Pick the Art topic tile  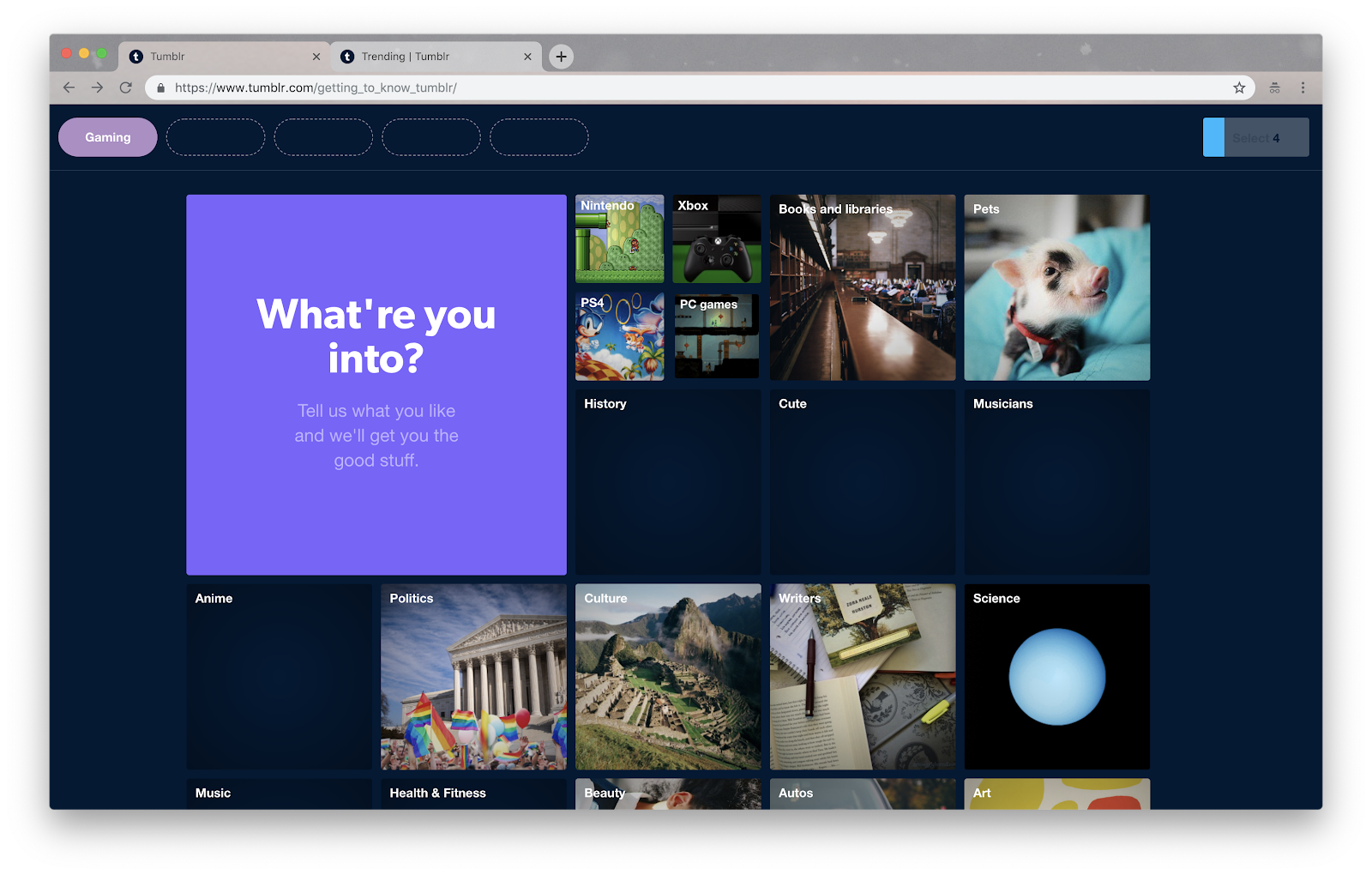1057,794
